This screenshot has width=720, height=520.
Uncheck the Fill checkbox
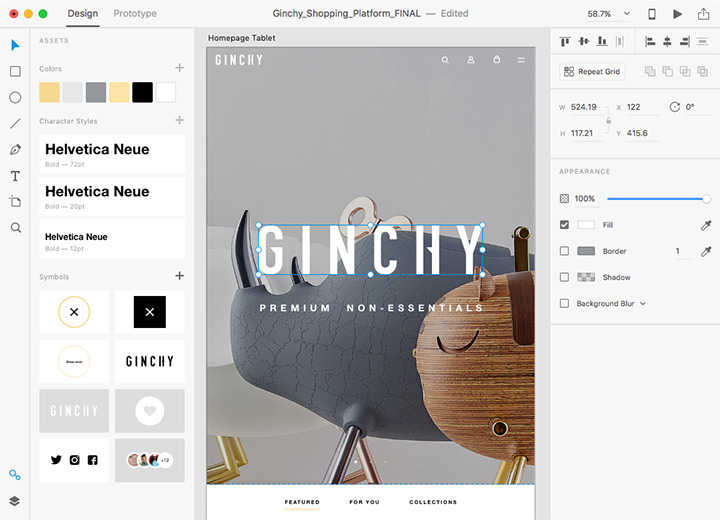(x=565, y=225)
